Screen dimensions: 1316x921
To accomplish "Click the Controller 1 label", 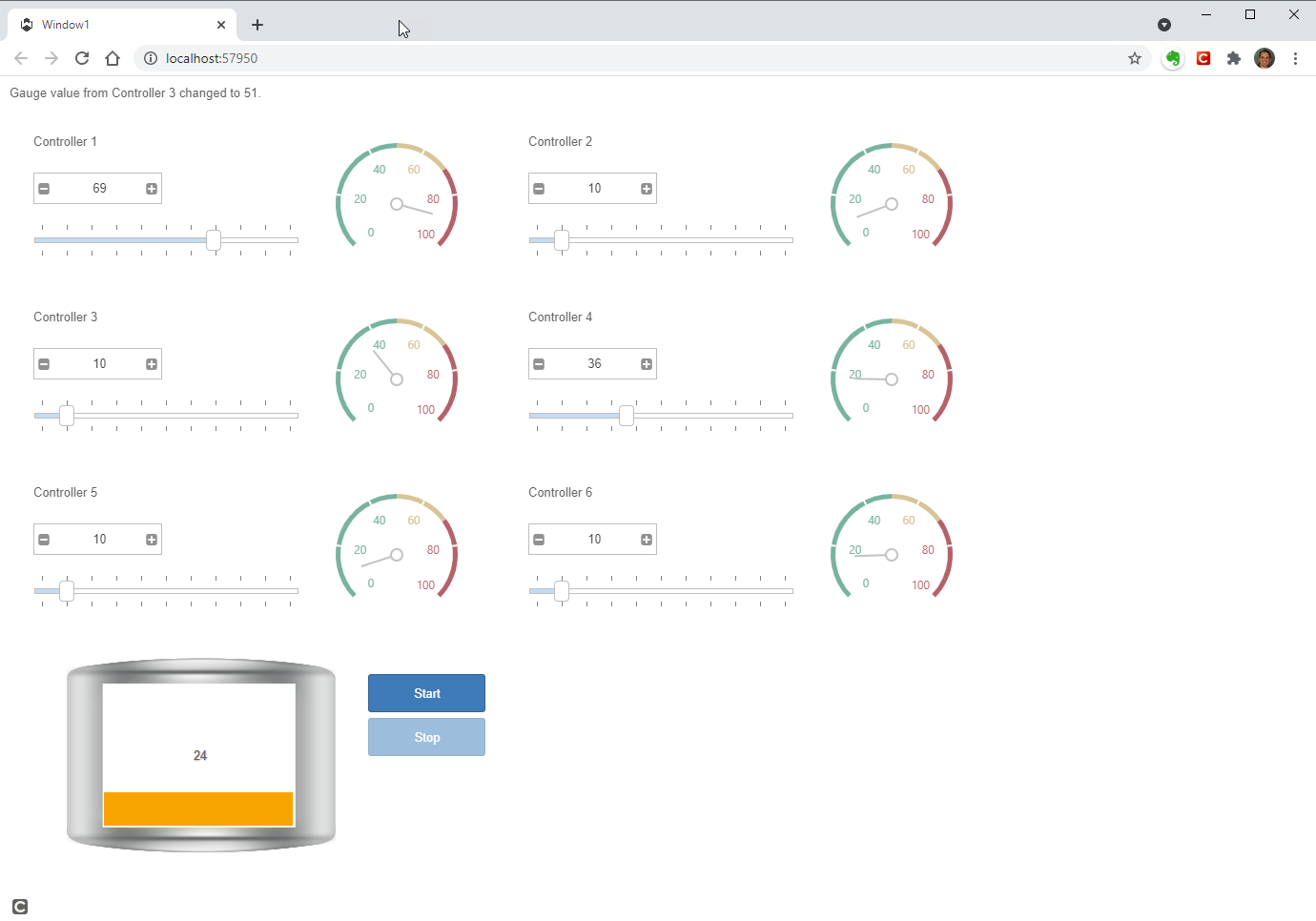I will point(65,141).
